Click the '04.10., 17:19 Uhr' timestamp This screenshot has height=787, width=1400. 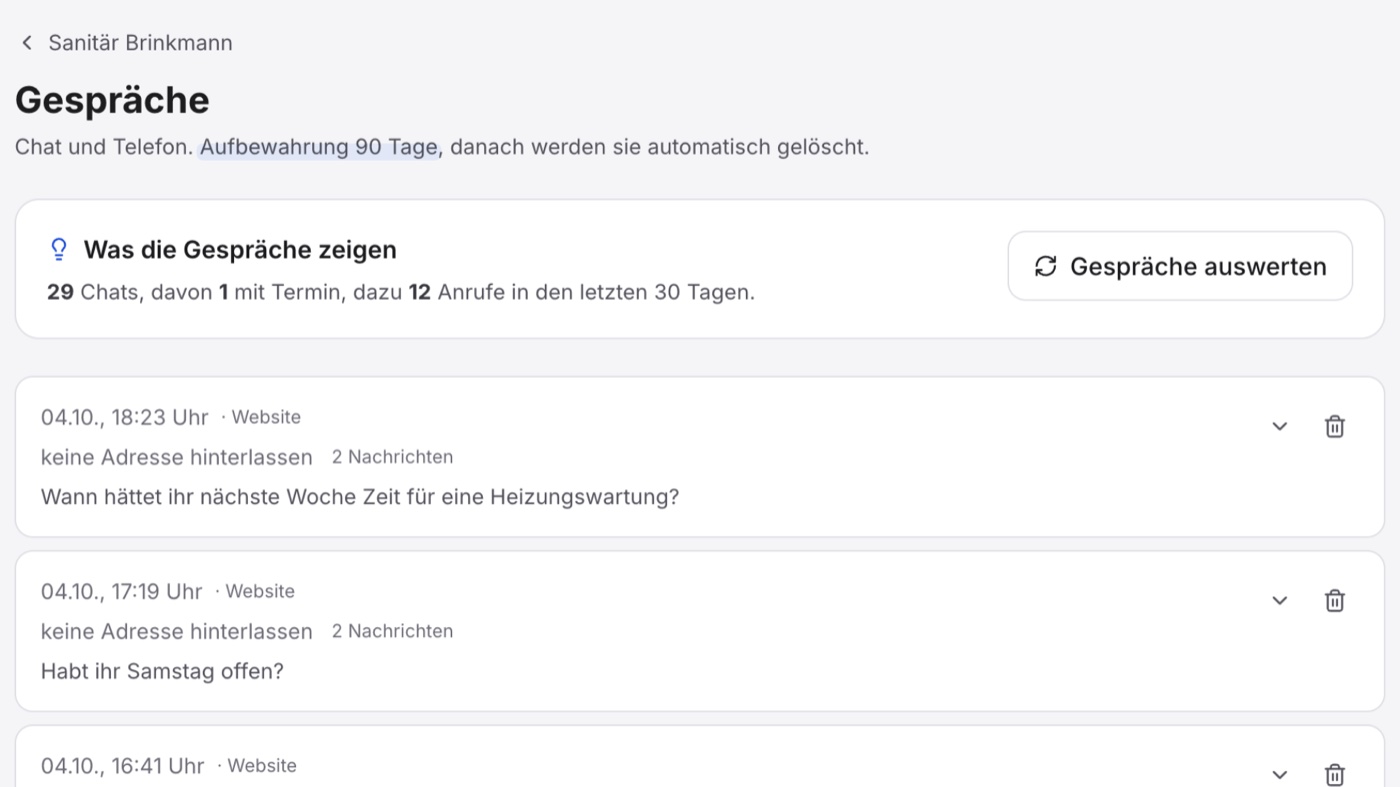(x=122, y=591)
